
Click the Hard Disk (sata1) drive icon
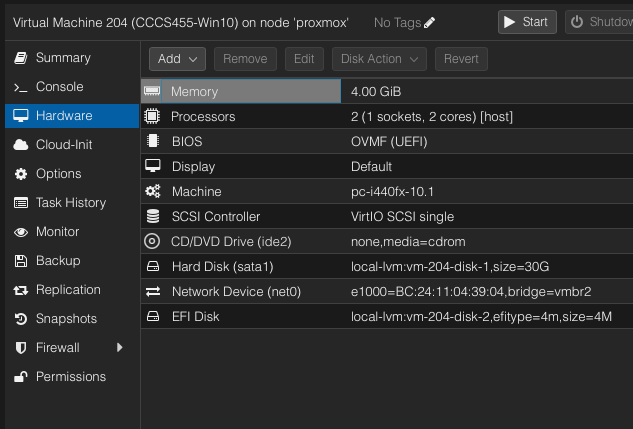pyautogui.click(x=153, y=266)
